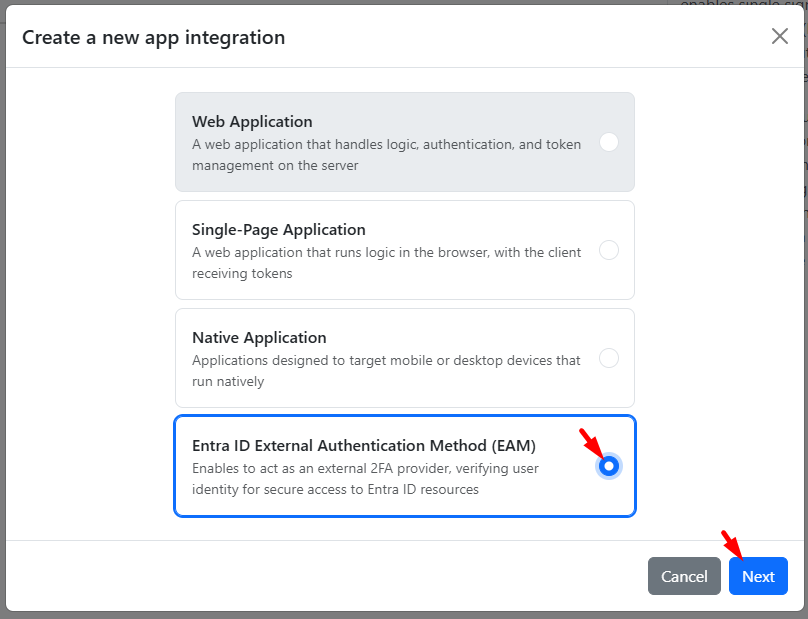Click the Web Application description about server token management
808x619 pixels.
click(386, 155)
